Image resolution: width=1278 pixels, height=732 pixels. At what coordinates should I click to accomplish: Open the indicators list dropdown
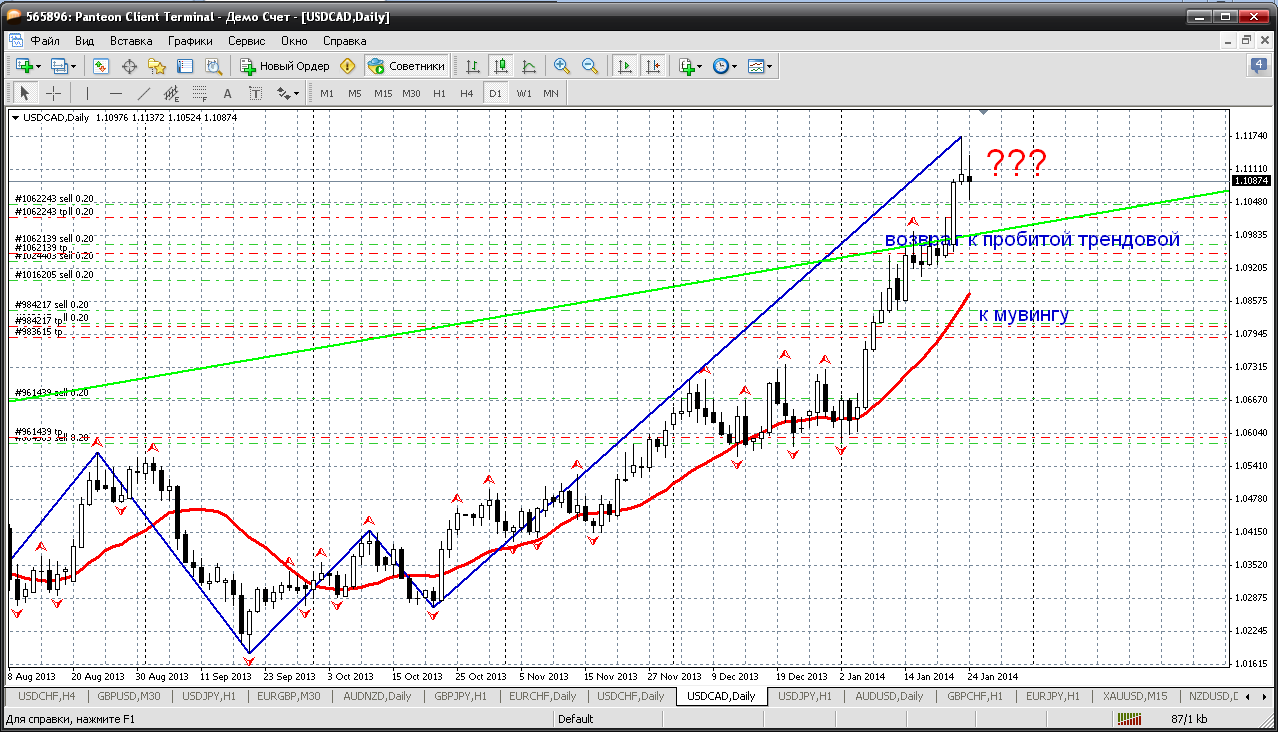pyautogui.click(x=690, y=66)
